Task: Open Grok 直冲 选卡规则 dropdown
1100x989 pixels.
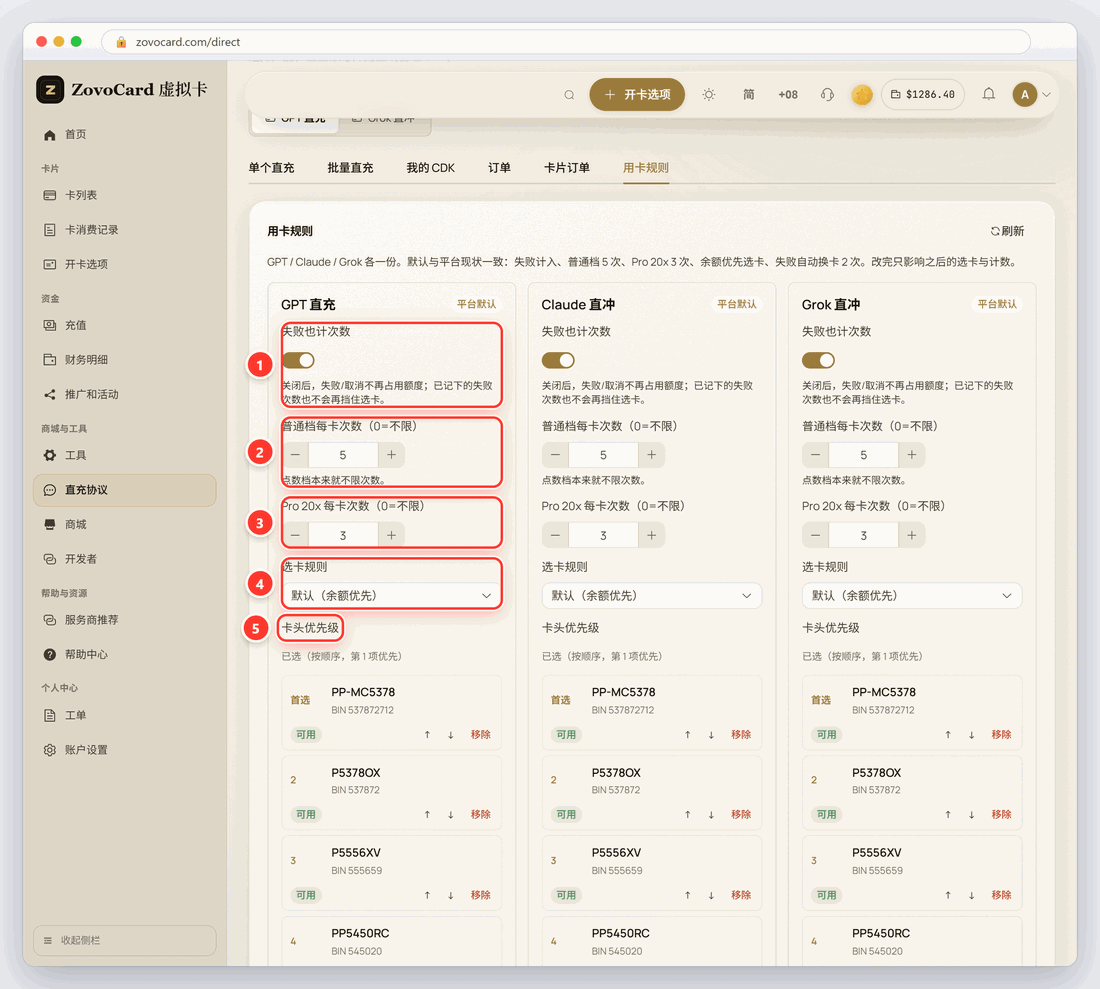Action: (912, 596)
